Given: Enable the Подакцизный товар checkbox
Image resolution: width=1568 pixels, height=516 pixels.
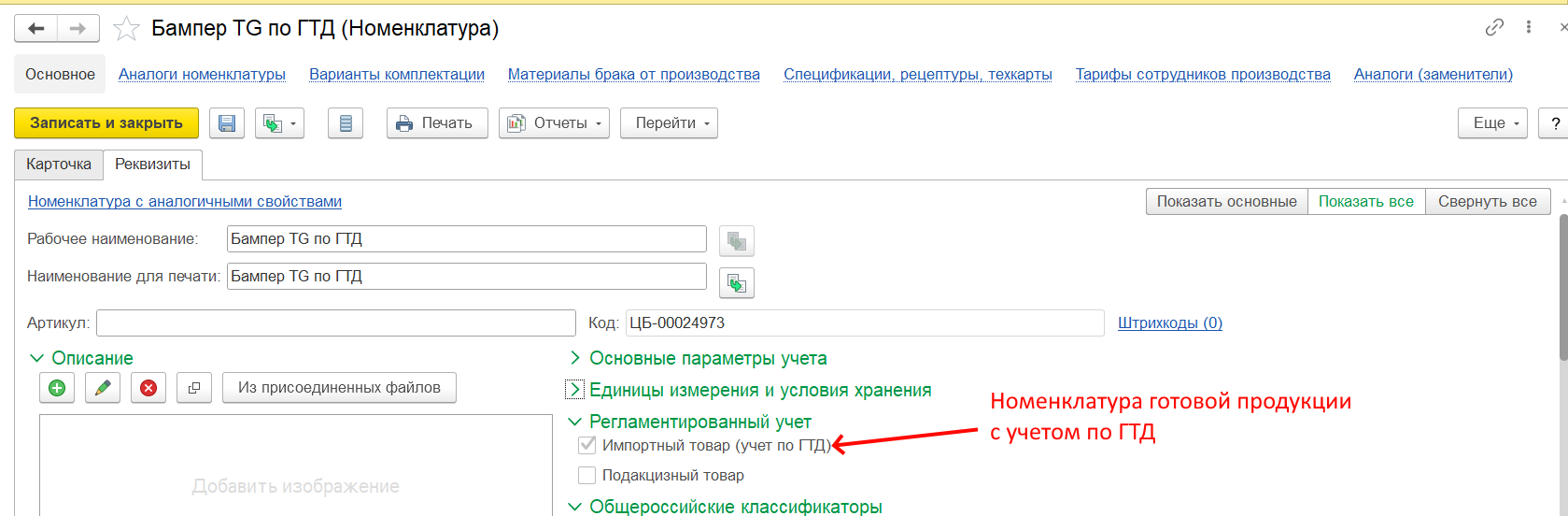Looking at the screenshot, I should (587, 475).
